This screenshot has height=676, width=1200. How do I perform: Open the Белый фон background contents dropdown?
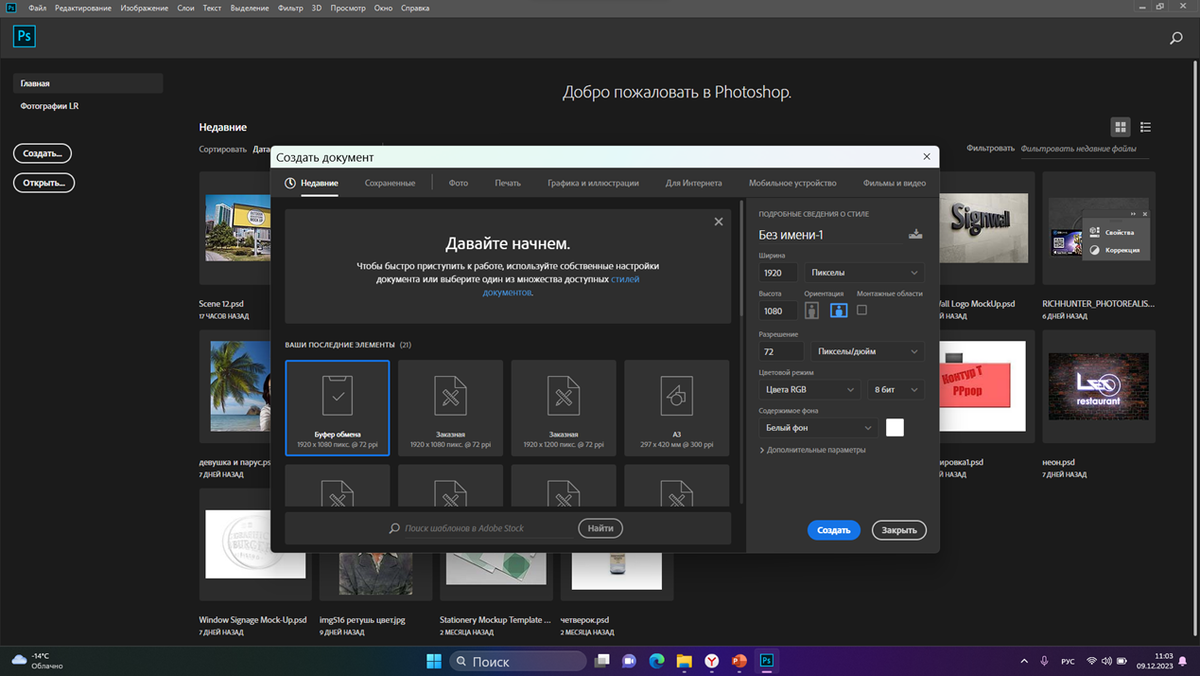818,427
